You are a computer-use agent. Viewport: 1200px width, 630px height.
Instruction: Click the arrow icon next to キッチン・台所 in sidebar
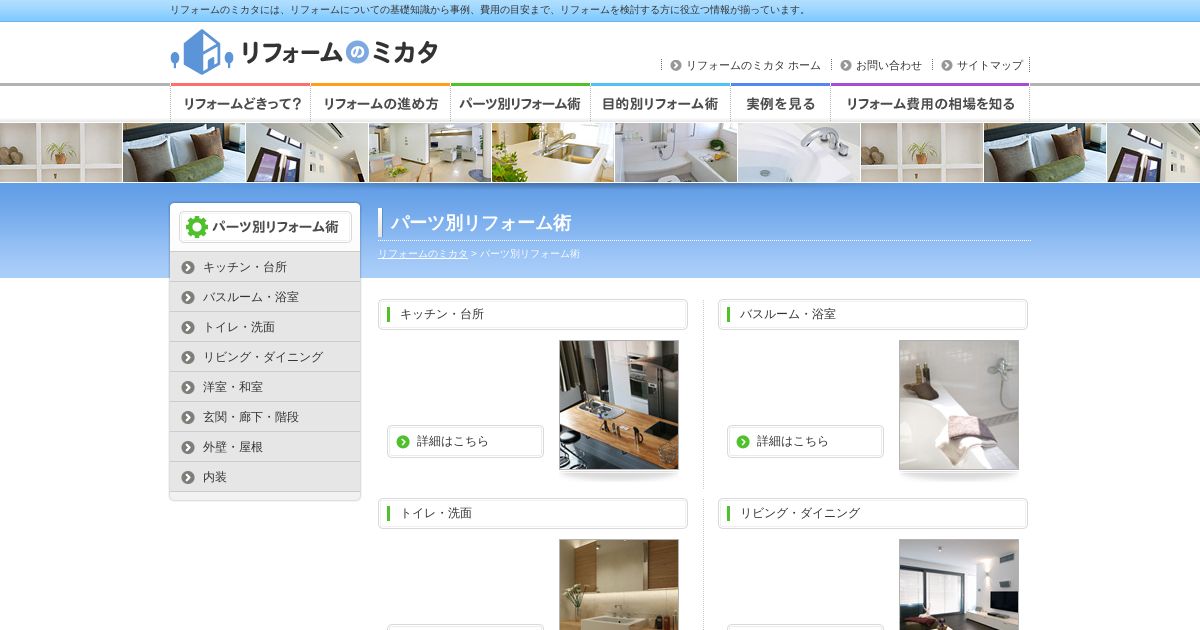click(x=188, y=267)
